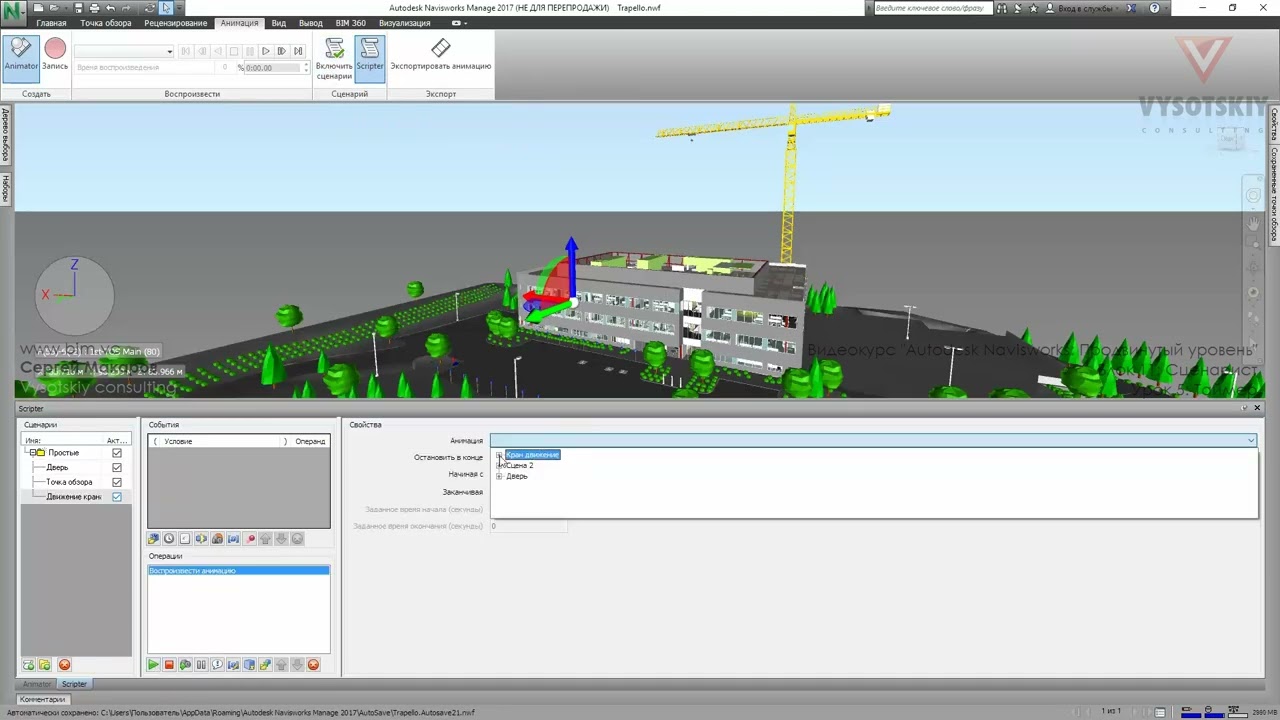Click the Play button in Воспроизвести panel
This screenshot has height=720, width=1280.
pos(265,51)
